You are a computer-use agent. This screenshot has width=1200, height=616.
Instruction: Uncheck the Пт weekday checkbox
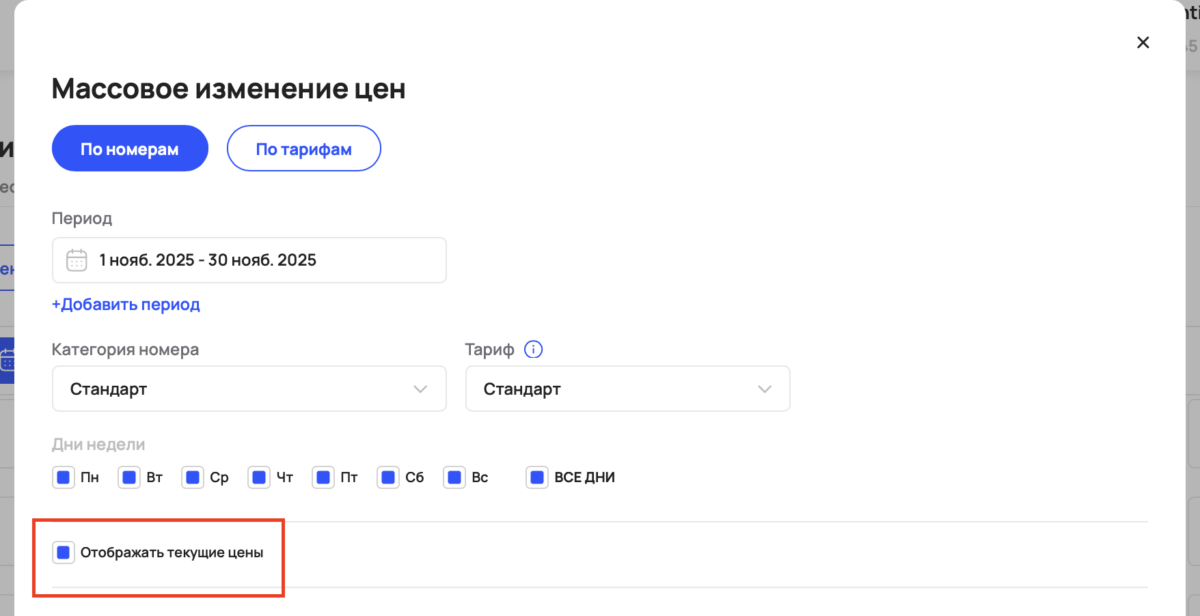point(323,477)
